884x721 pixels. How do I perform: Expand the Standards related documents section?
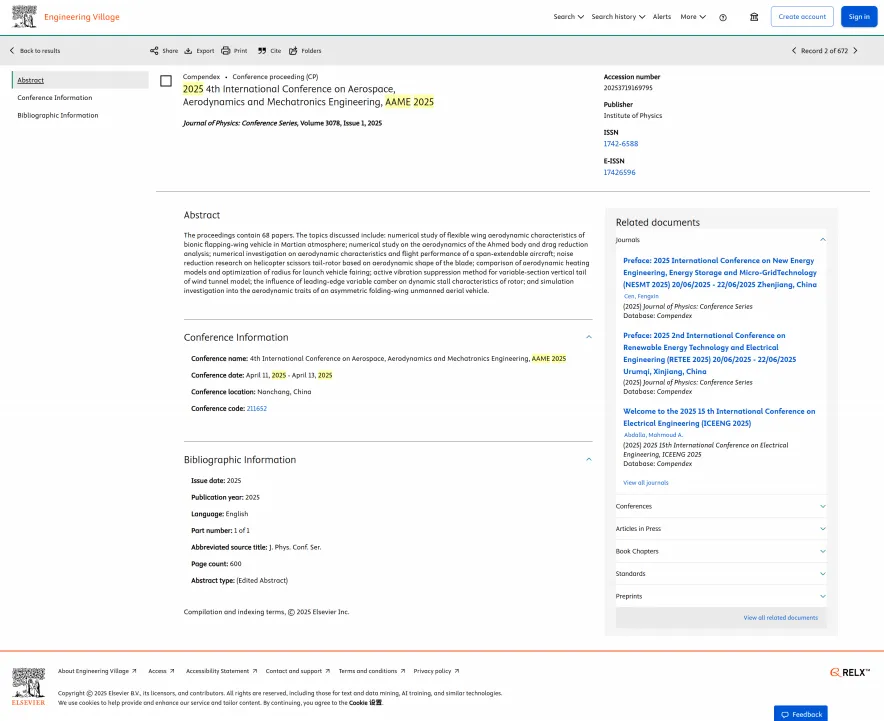tap(721, 574)
